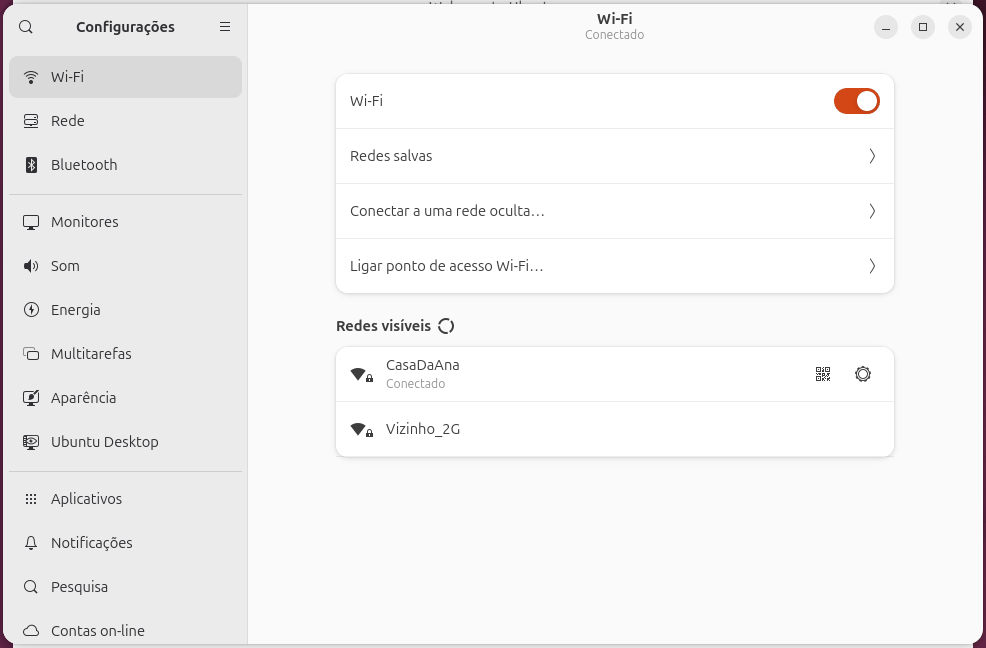Switch to Monitores panel
The image size is (986, 648).
click(x=125, y=222)
